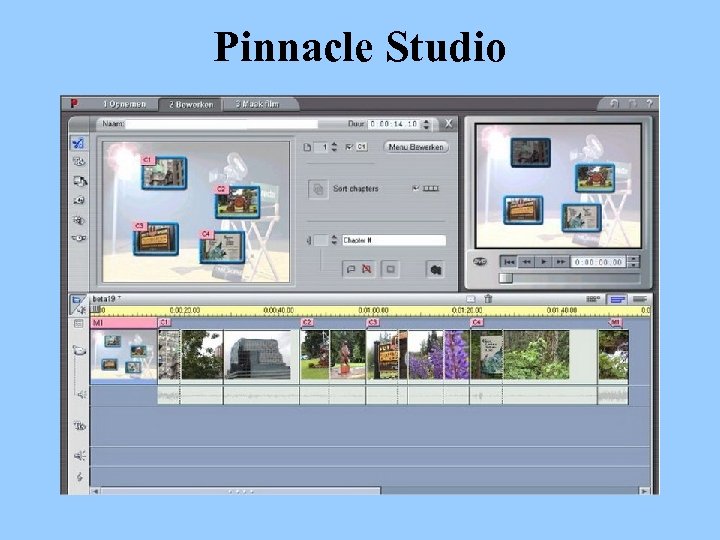
Task: Click the Undo arrow icon
Action: (x=614, y=104)
